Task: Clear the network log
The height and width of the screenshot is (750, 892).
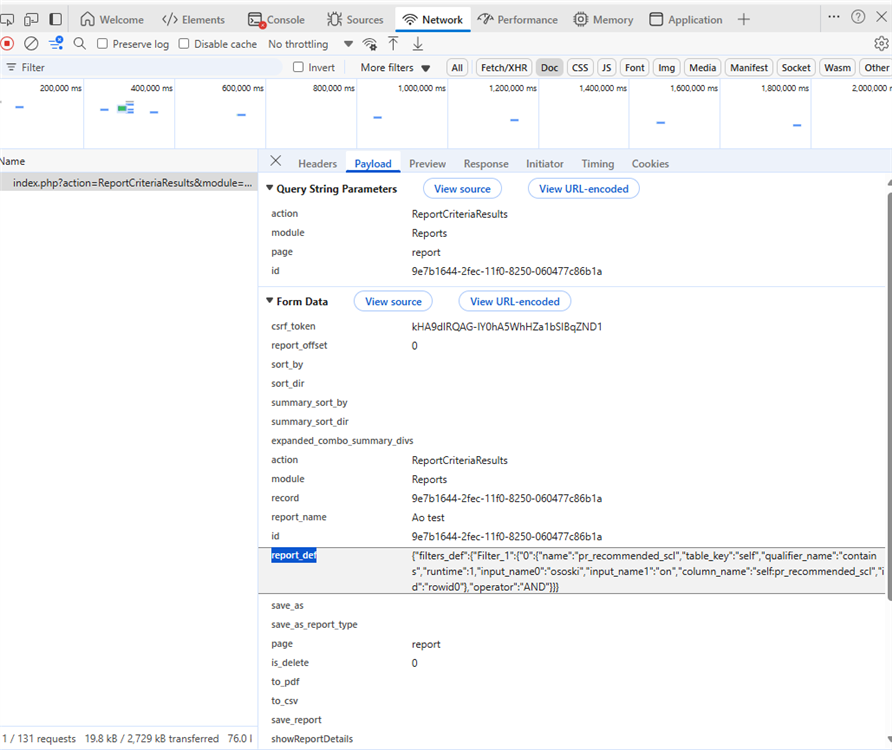Action: (x=31, y=44)
